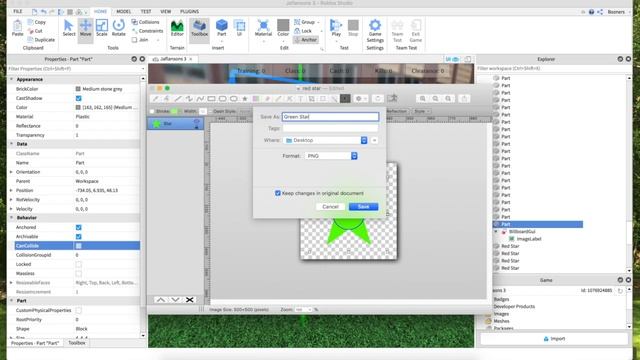The image size is (640, 360).
Task: Open the Terrain Editor
Action: tap(177, 29)
